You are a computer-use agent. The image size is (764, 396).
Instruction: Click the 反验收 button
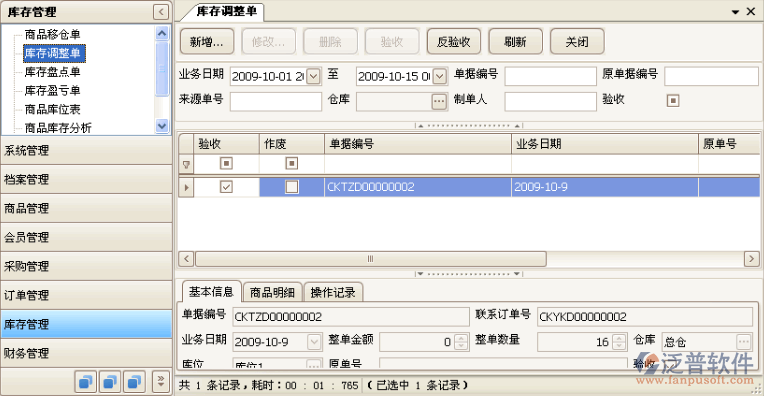(454, 42)
